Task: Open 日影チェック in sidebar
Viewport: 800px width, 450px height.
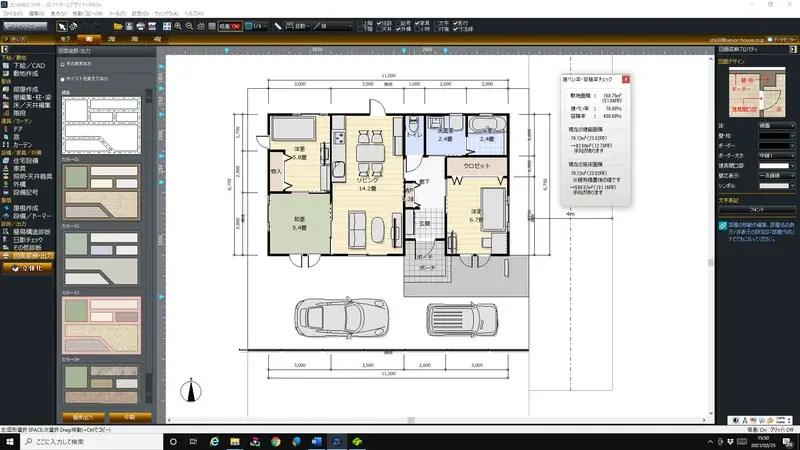Action: (x=28, y=240)
